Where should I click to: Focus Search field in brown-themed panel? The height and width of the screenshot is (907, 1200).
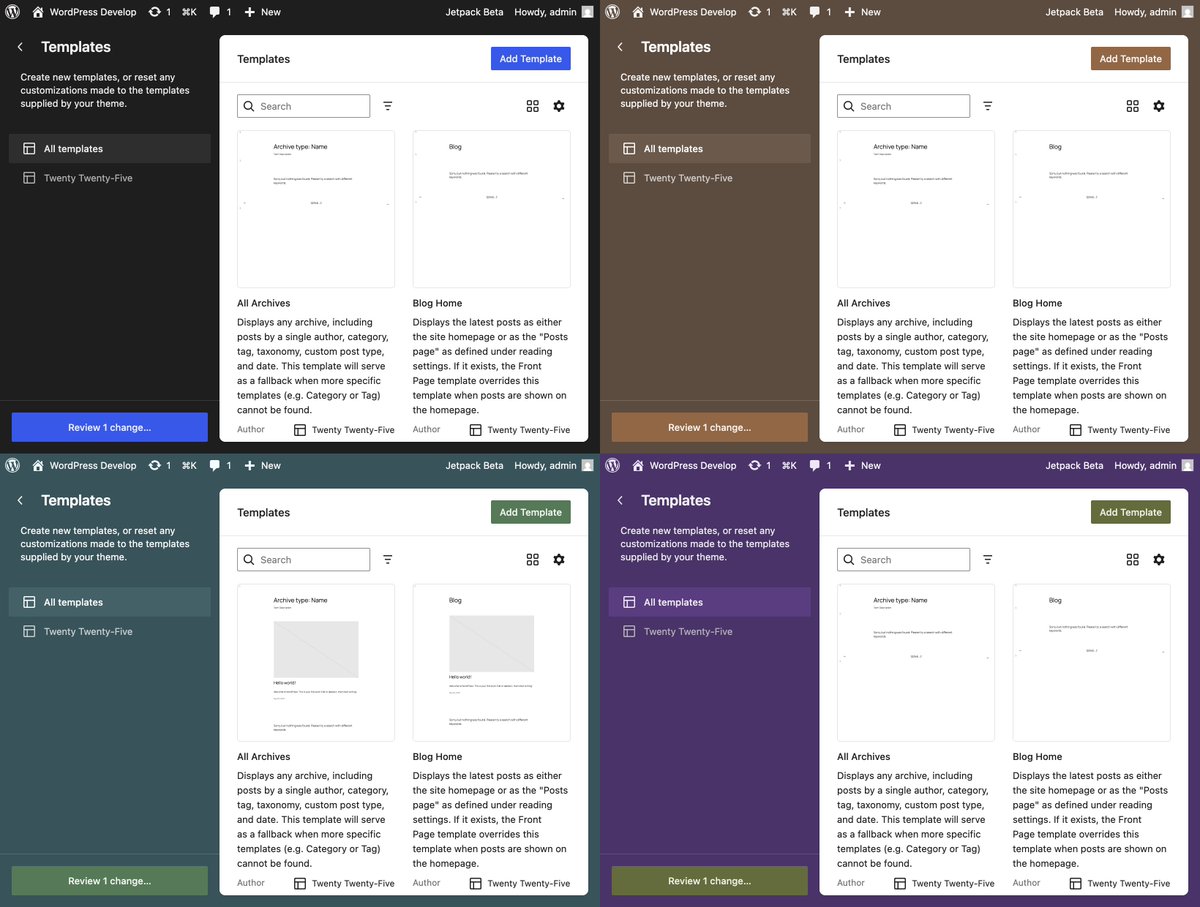click(x=904, y=106)
